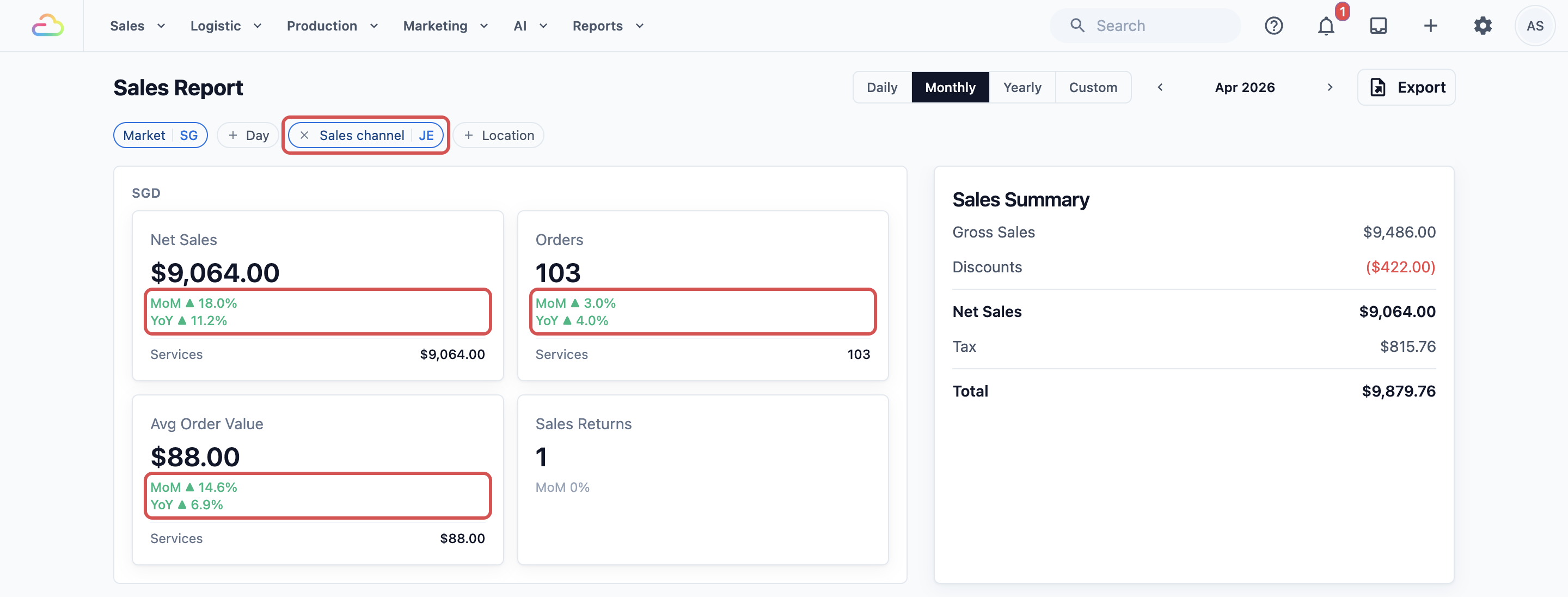Focus the Search input field

(1145, 26)
